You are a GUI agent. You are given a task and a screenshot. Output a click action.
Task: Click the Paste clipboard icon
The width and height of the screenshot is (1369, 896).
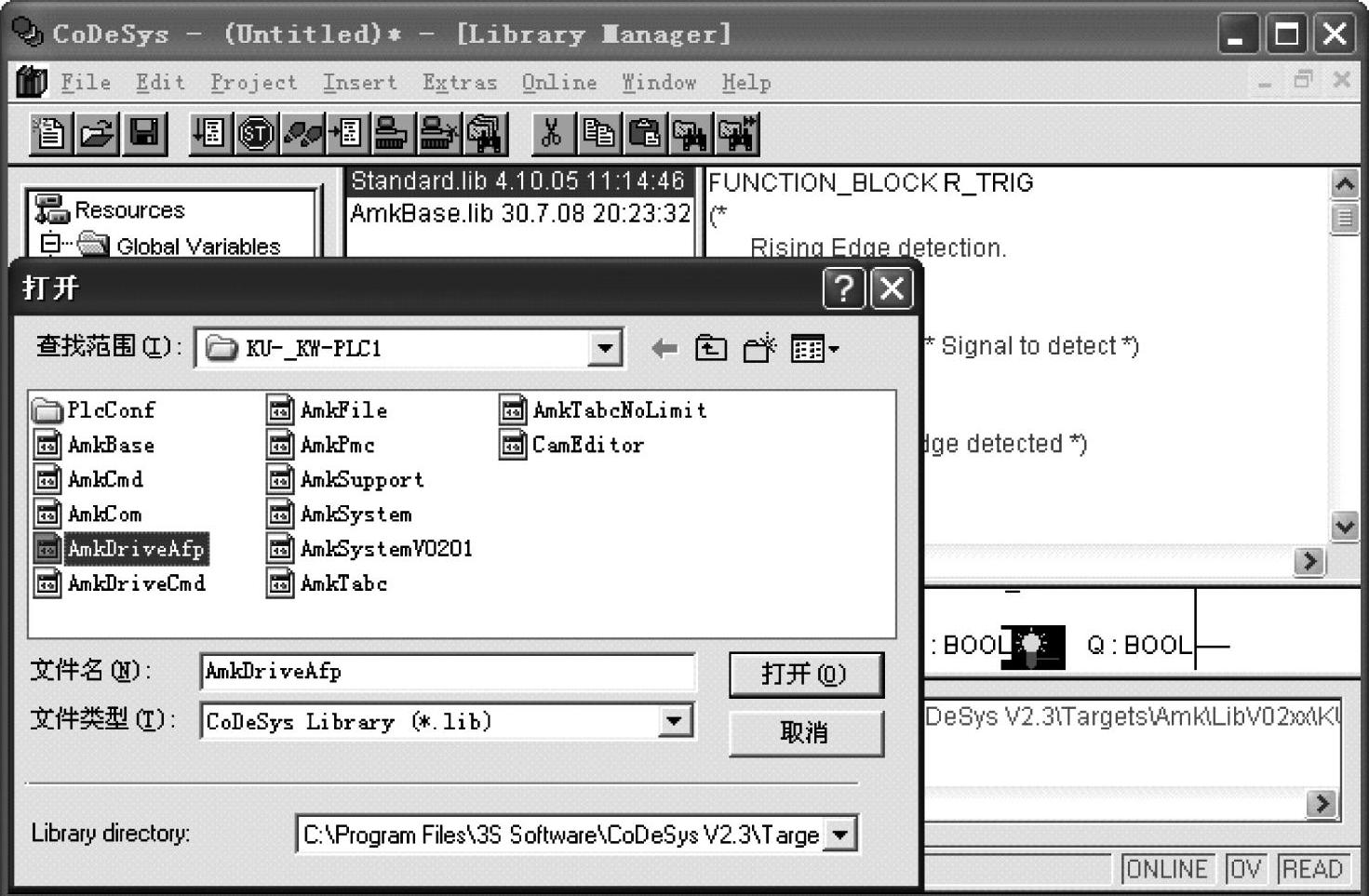644,134
